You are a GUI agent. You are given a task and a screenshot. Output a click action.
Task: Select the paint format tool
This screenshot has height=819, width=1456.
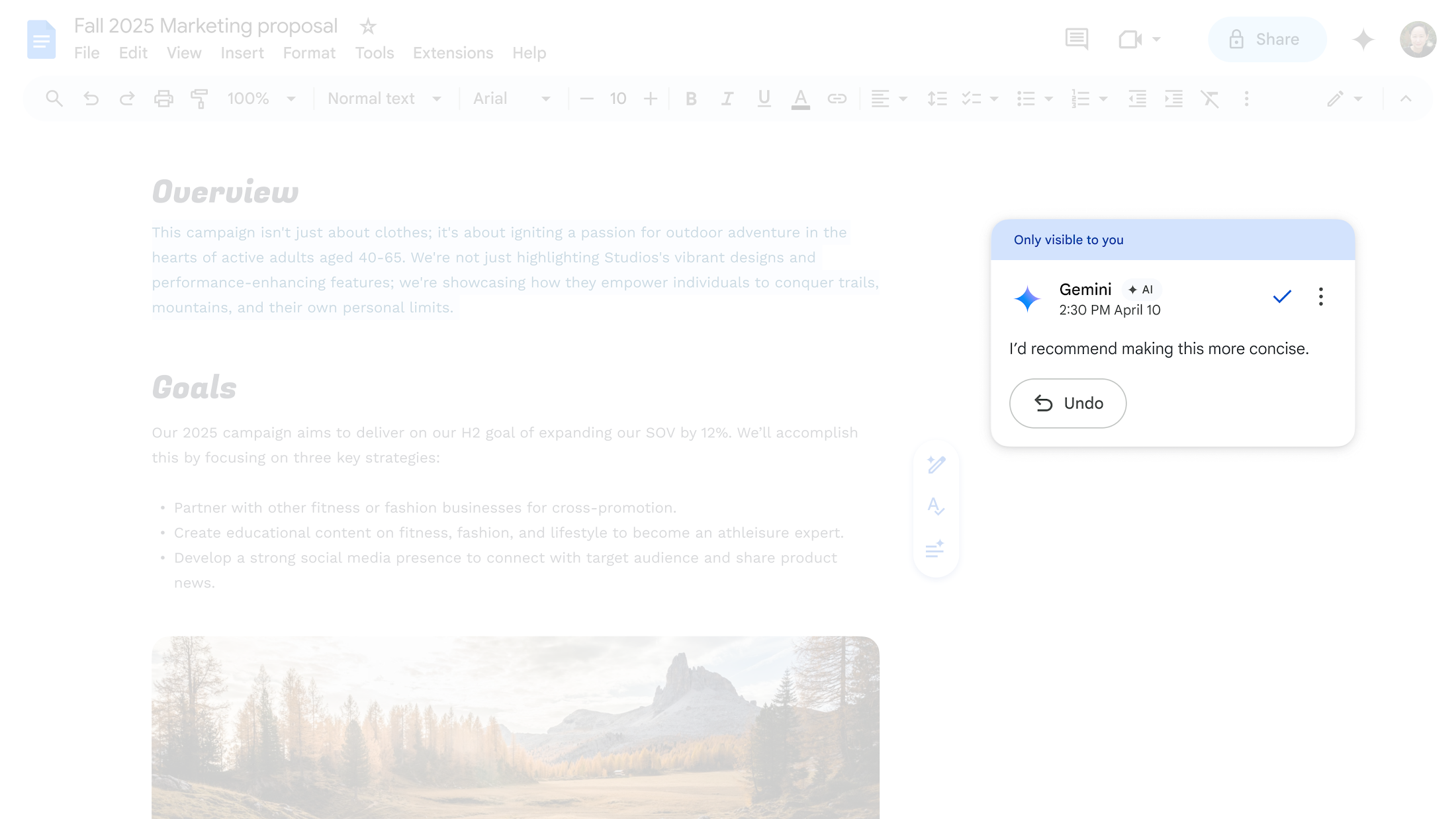pos(199,99)
